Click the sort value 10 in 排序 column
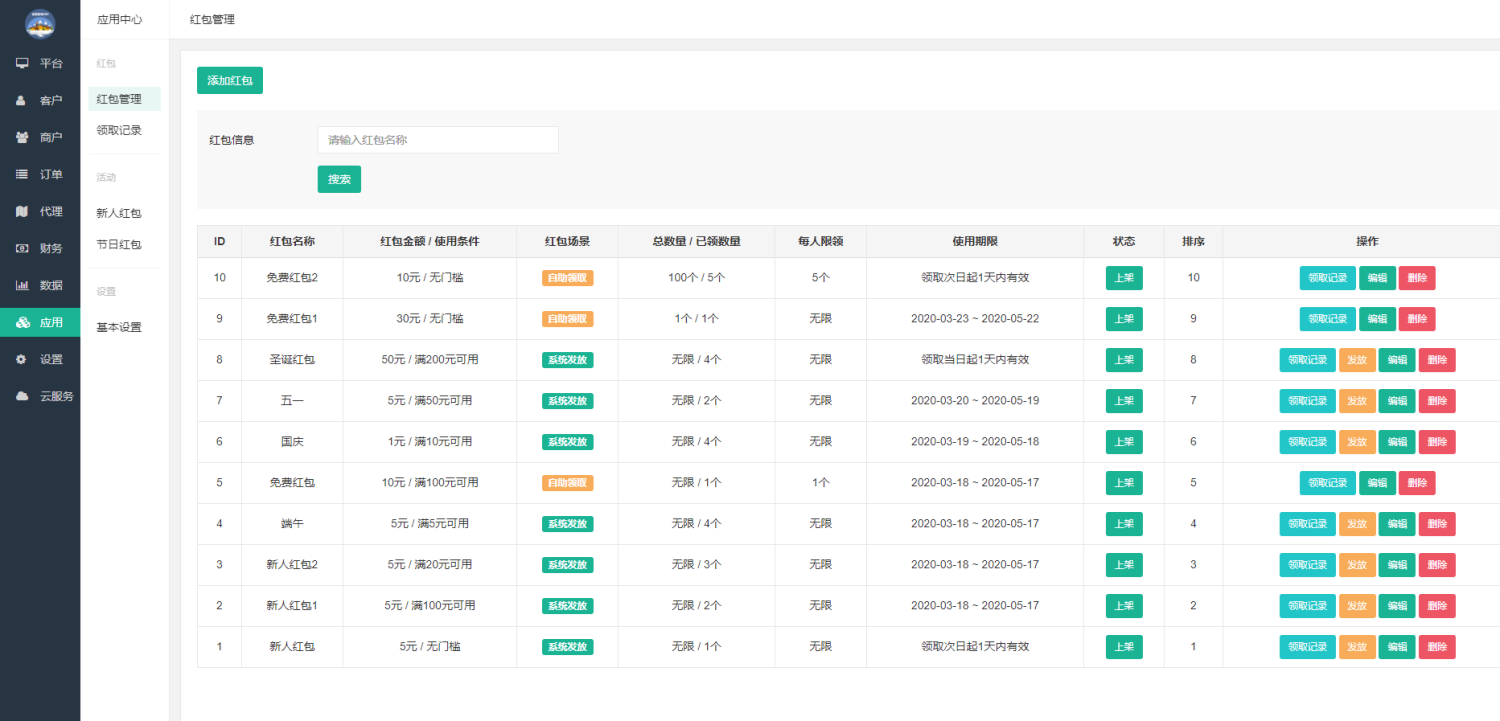1500x721 pixels. click(1193, 278)
